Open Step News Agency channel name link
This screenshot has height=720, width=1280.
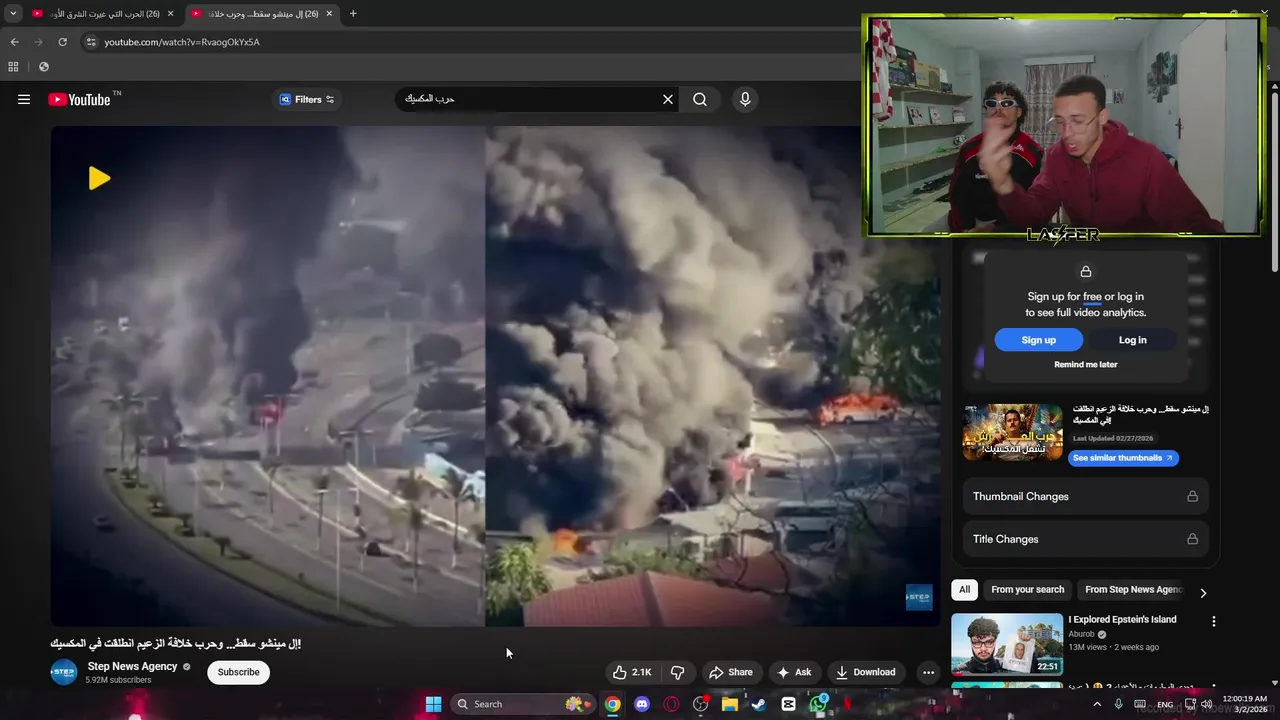(x=132, y=666)
